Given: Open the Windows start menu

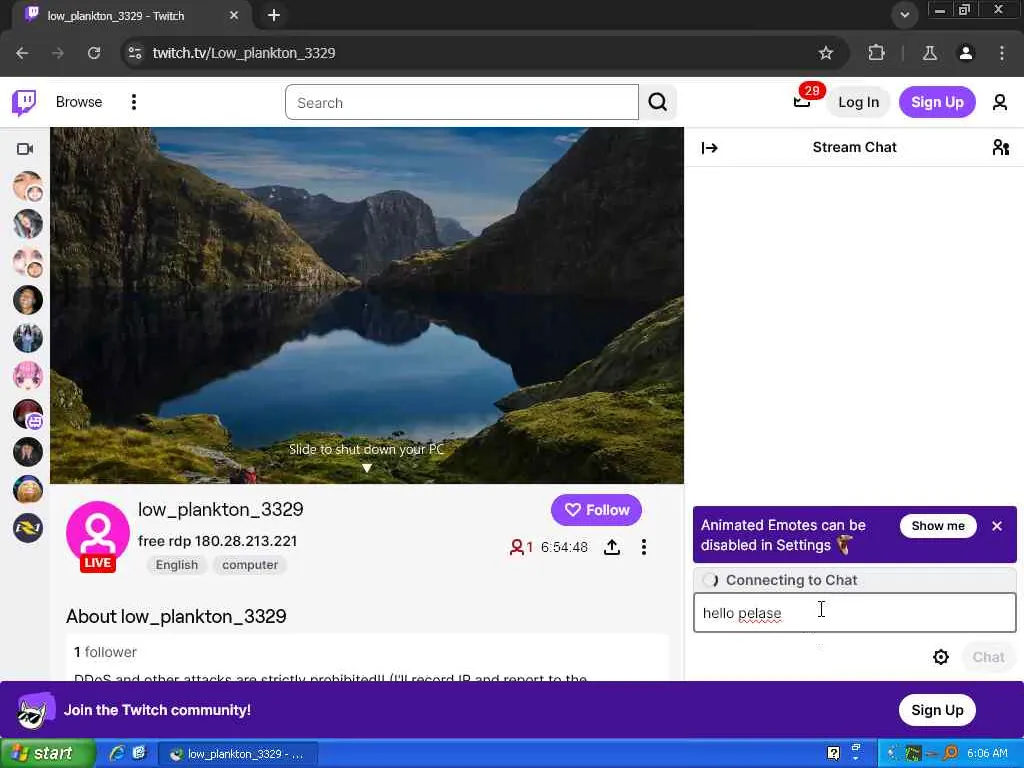Looking at the screenshot, I should point(48,753).
